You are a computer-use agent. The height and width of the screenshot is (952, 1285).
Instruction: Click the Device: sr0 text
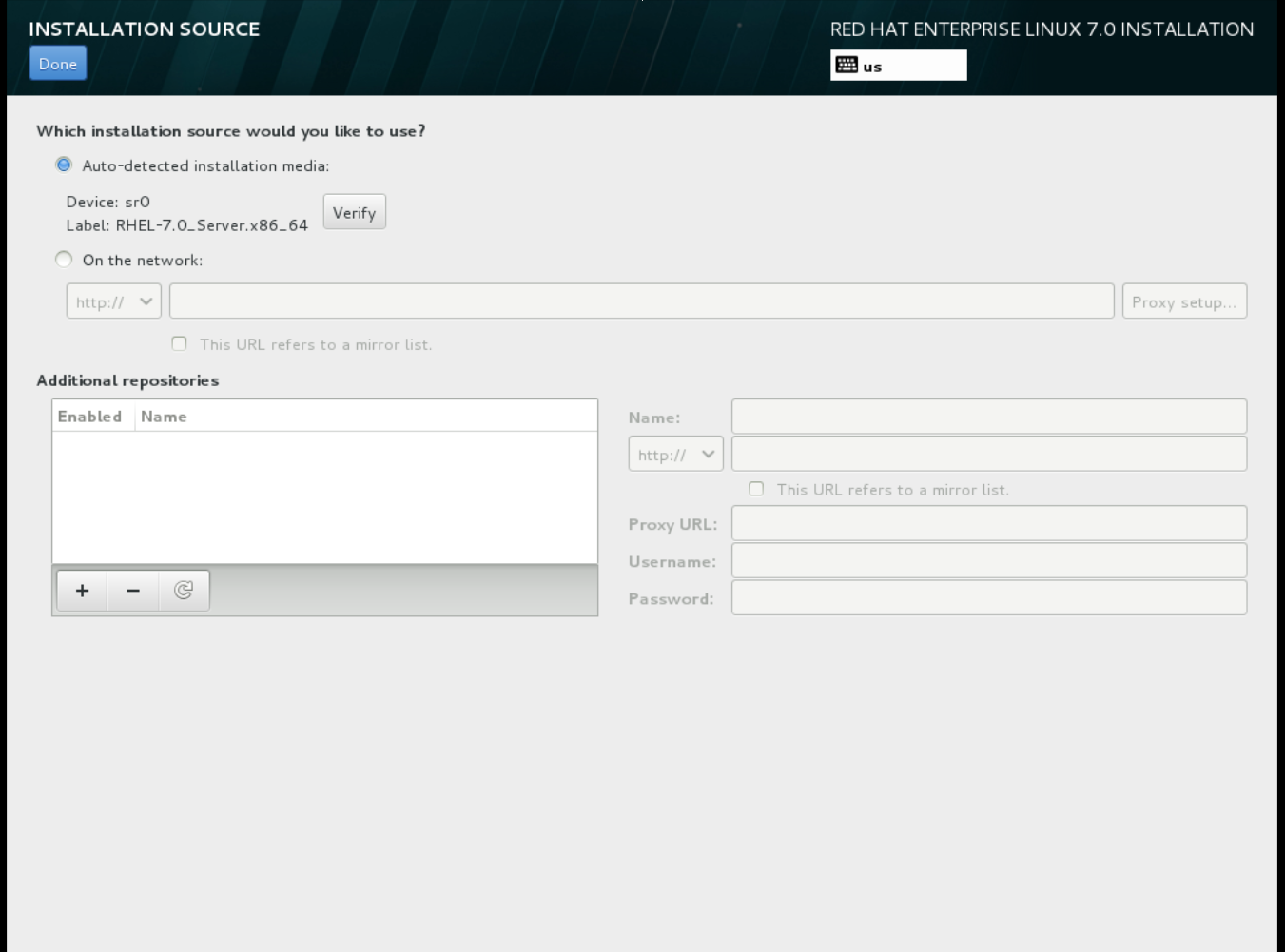(108, 202)
